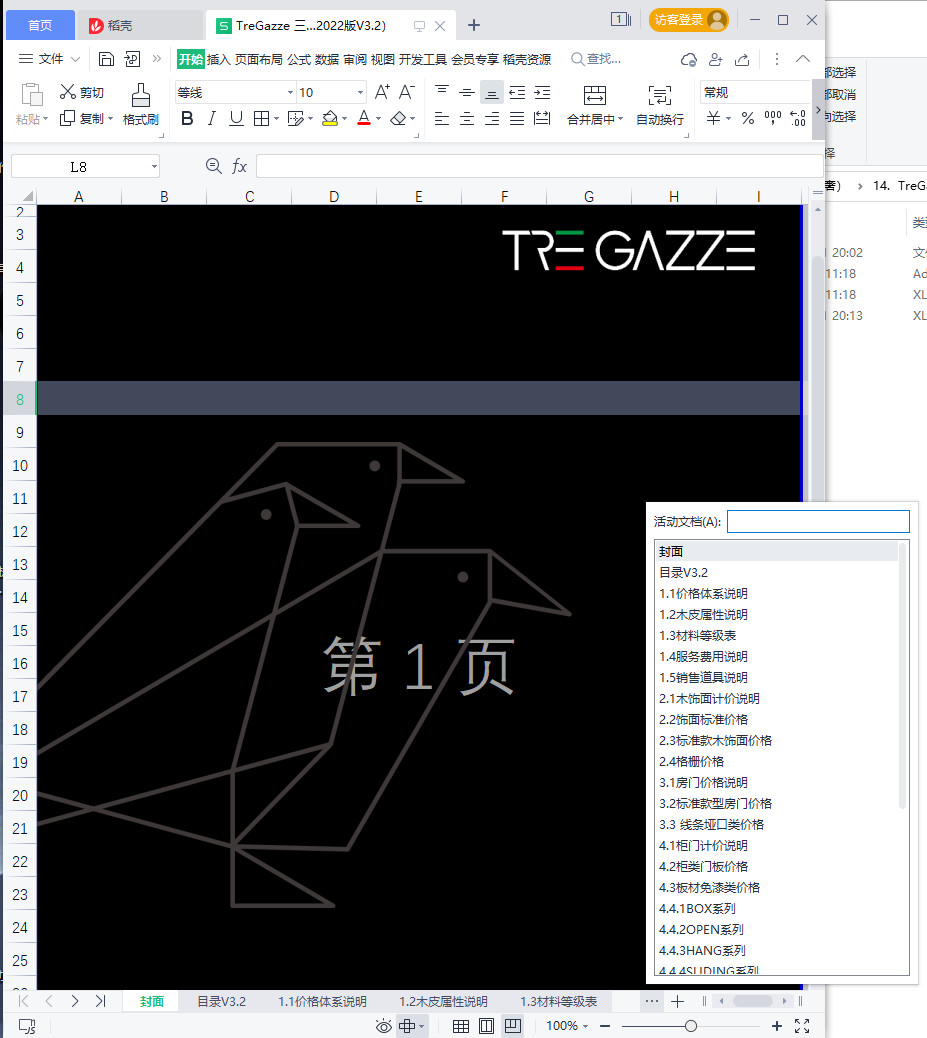Apply cell borders icon
This screenshot has height=1038, width=927.
pos(262,118)
